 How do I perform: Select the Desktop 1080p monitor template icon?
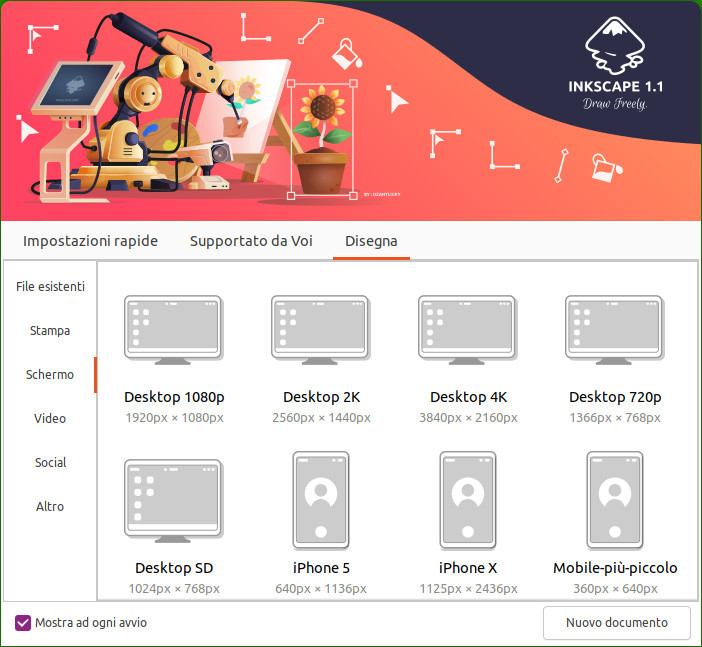pos(174,330)
